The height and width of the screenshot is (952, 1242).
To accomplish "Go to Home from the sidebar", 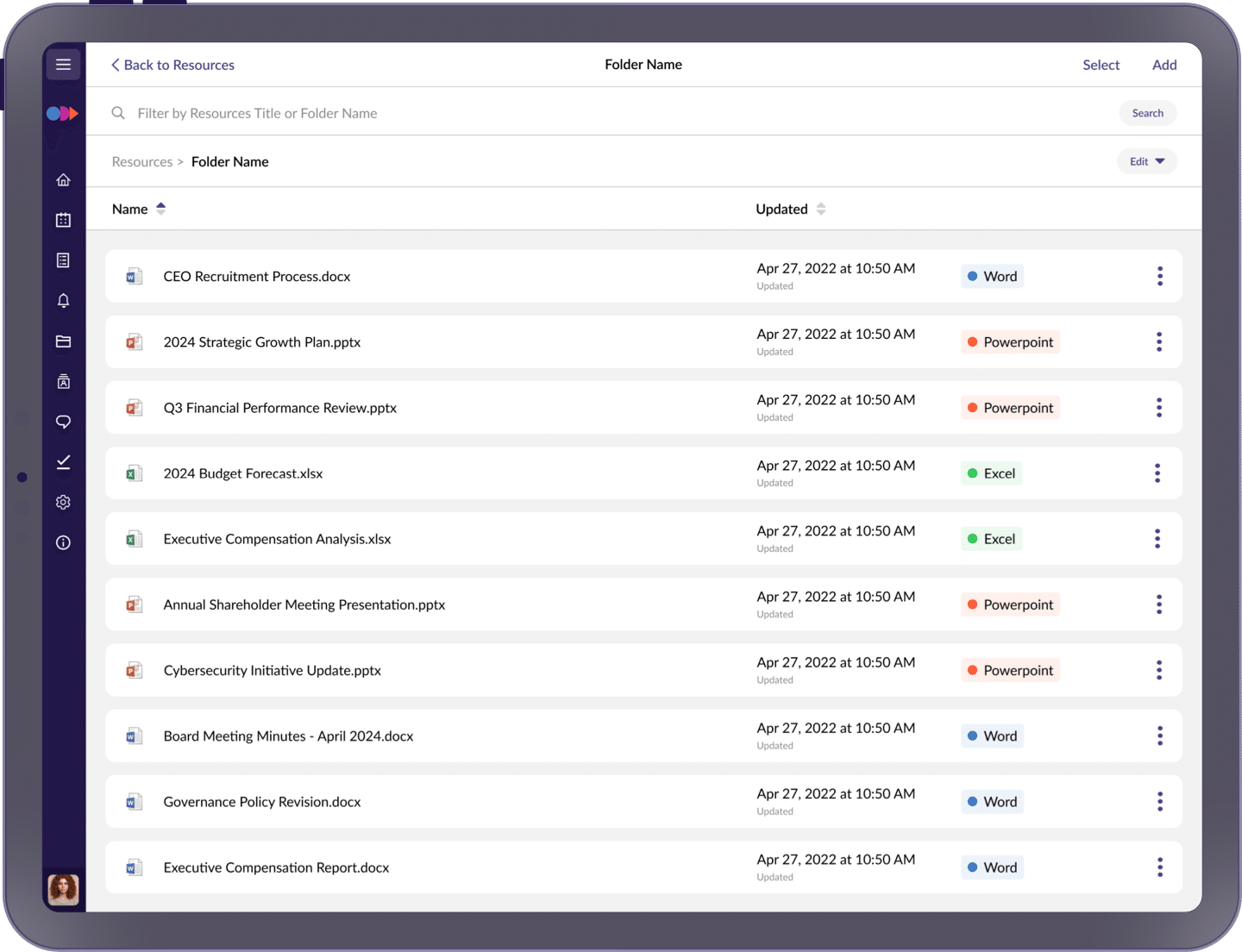I will [x=63, y=180].
